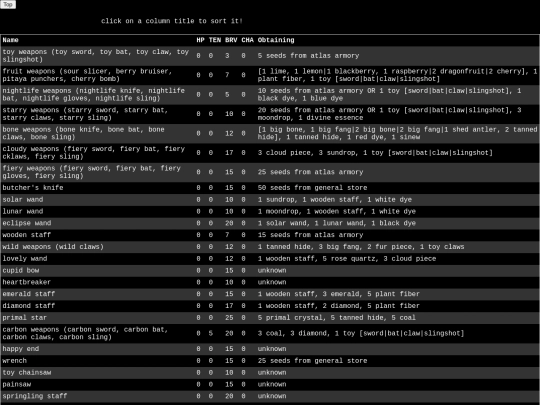
Task: Click the 'wrench' row name
Action: point(14,361)
